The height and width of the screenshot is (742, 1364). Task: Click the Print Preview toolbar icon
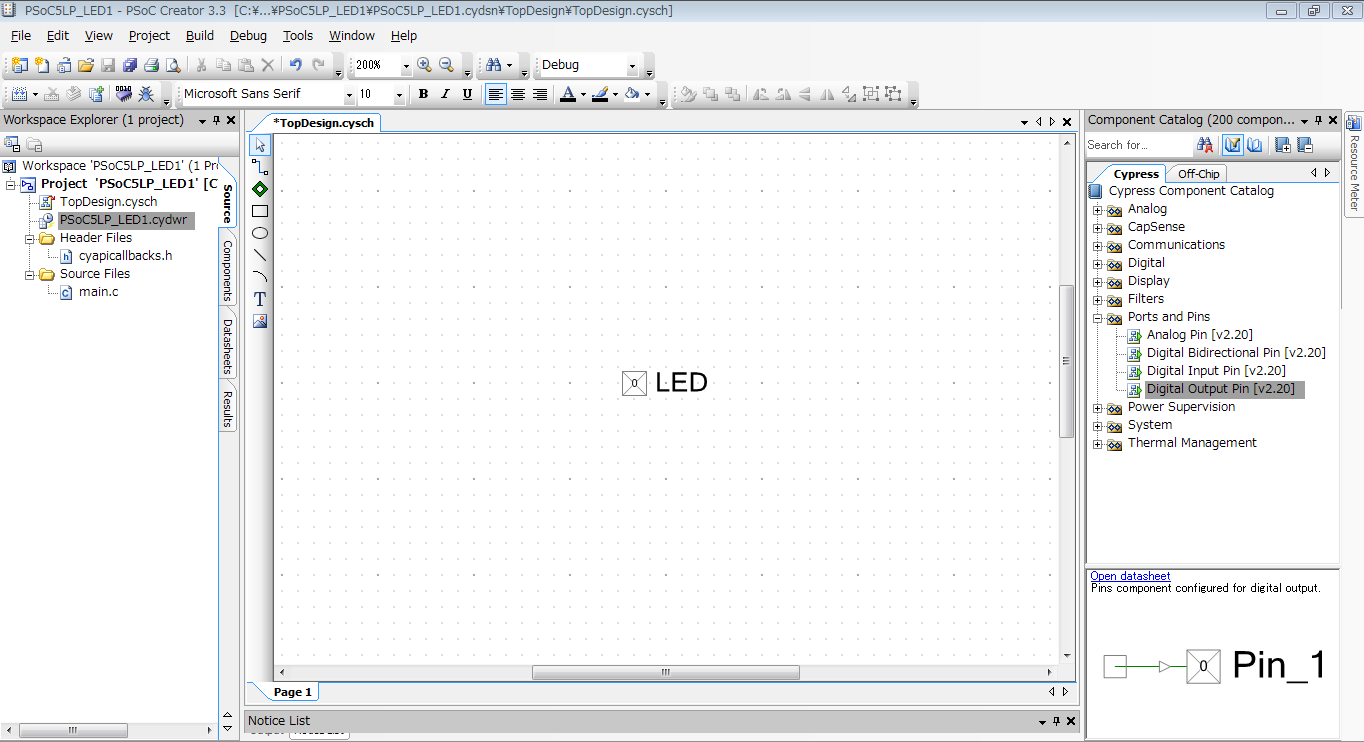point(173,65)
